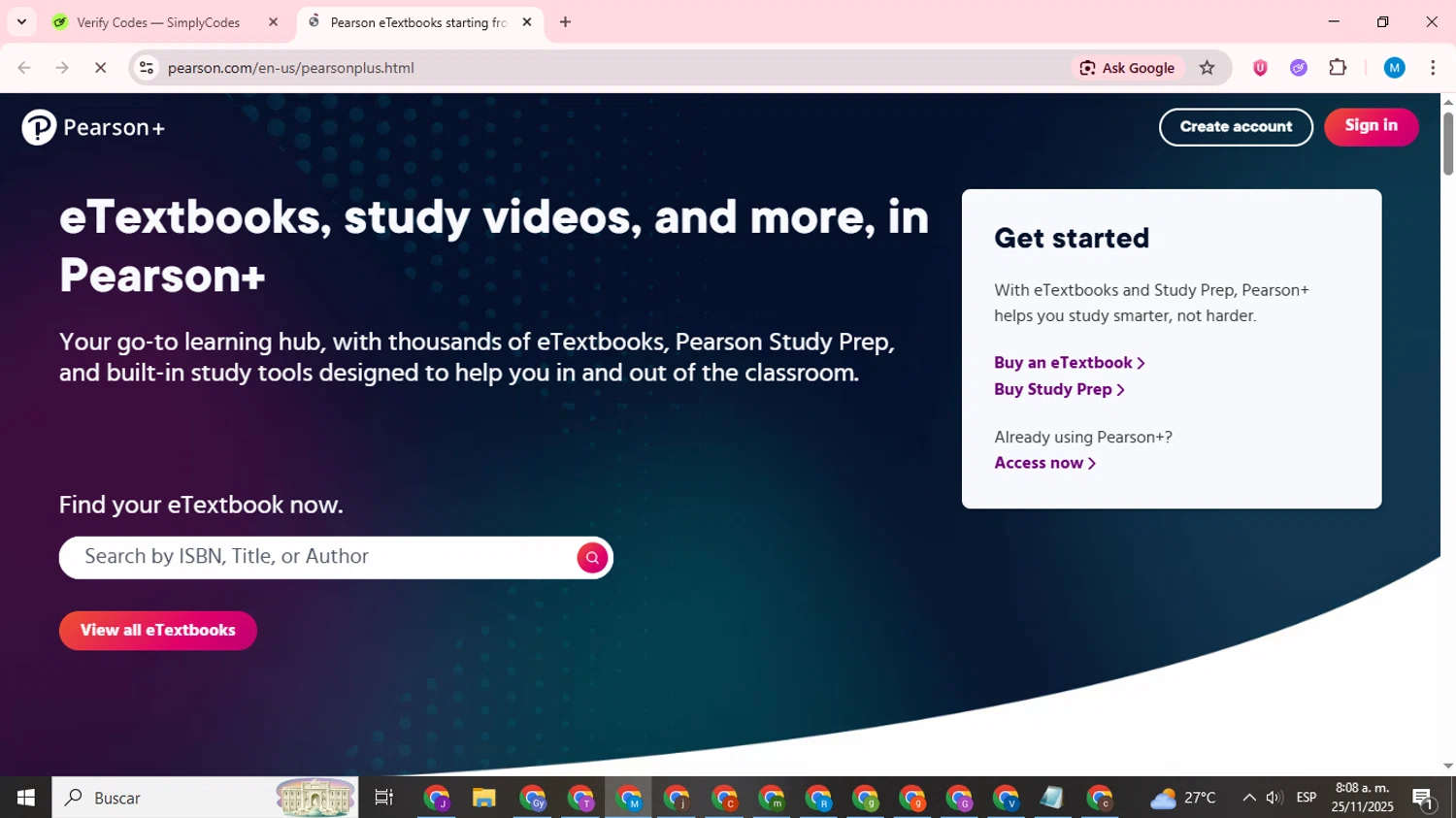Viewport: 1456px width, 818px height.
Task: Click the Buscar taskbar search box
Action: [x=205, y=798]
